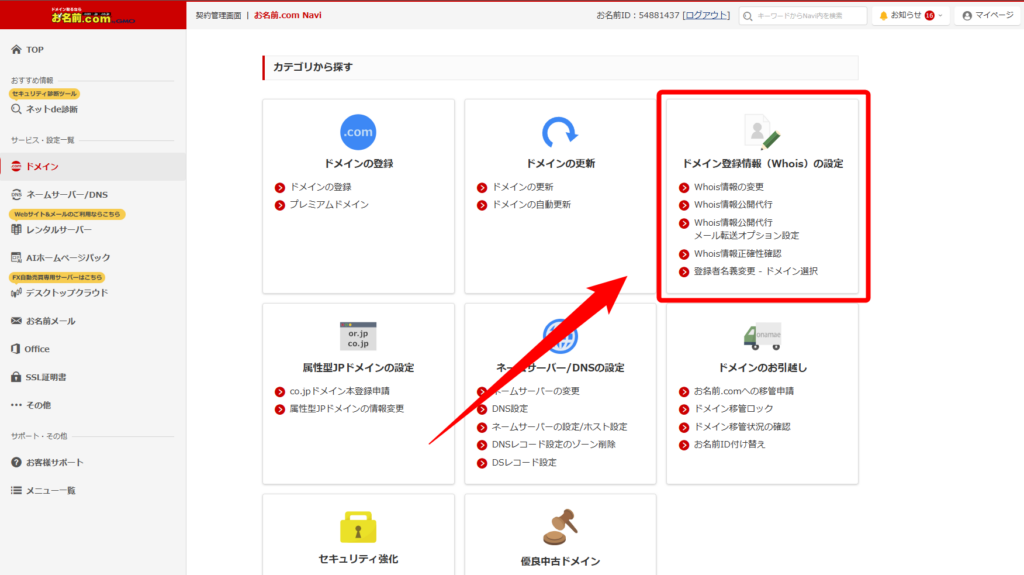Open 属性型JPドメインの情報変更 link
Screen dimensions: 1024x575
click(346, 408)
